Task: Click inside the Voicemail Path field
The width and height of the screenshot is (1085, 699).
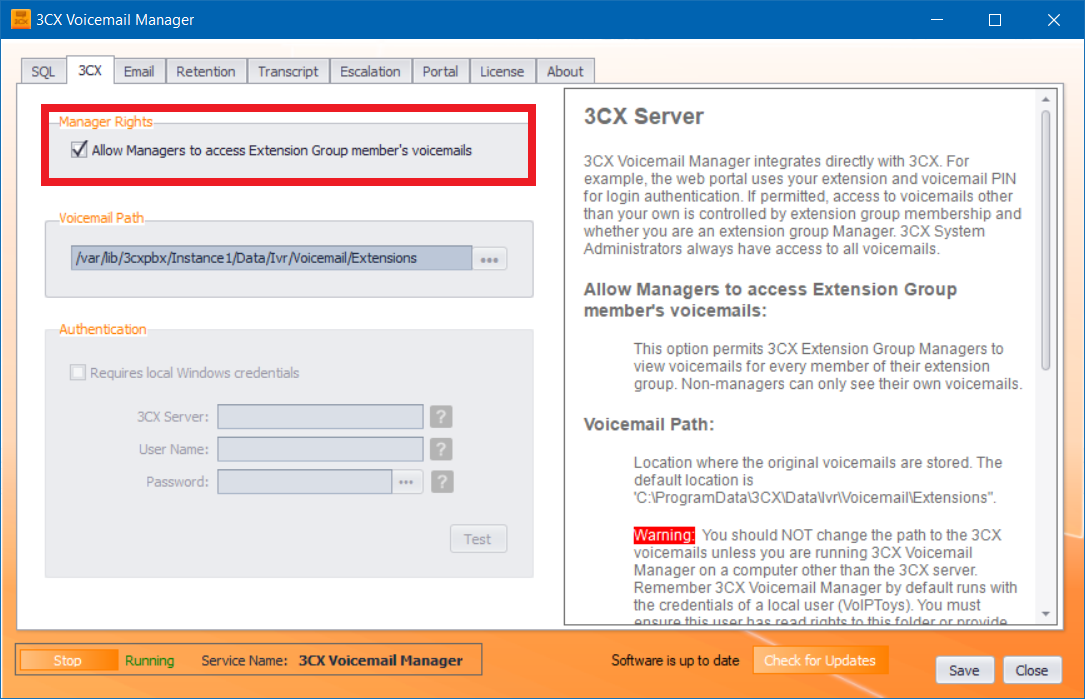Action: pos(270,257)
